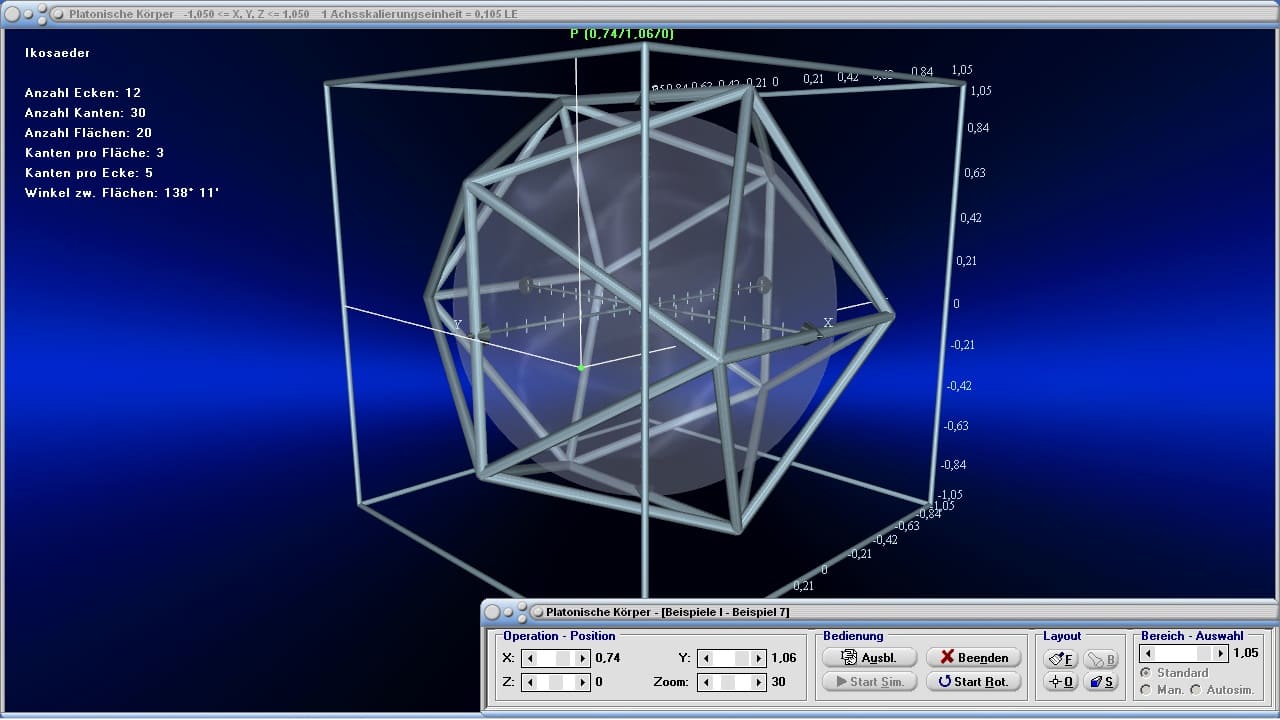
Task: Click the Zoom value 30
Action: [x=778, y=682]
